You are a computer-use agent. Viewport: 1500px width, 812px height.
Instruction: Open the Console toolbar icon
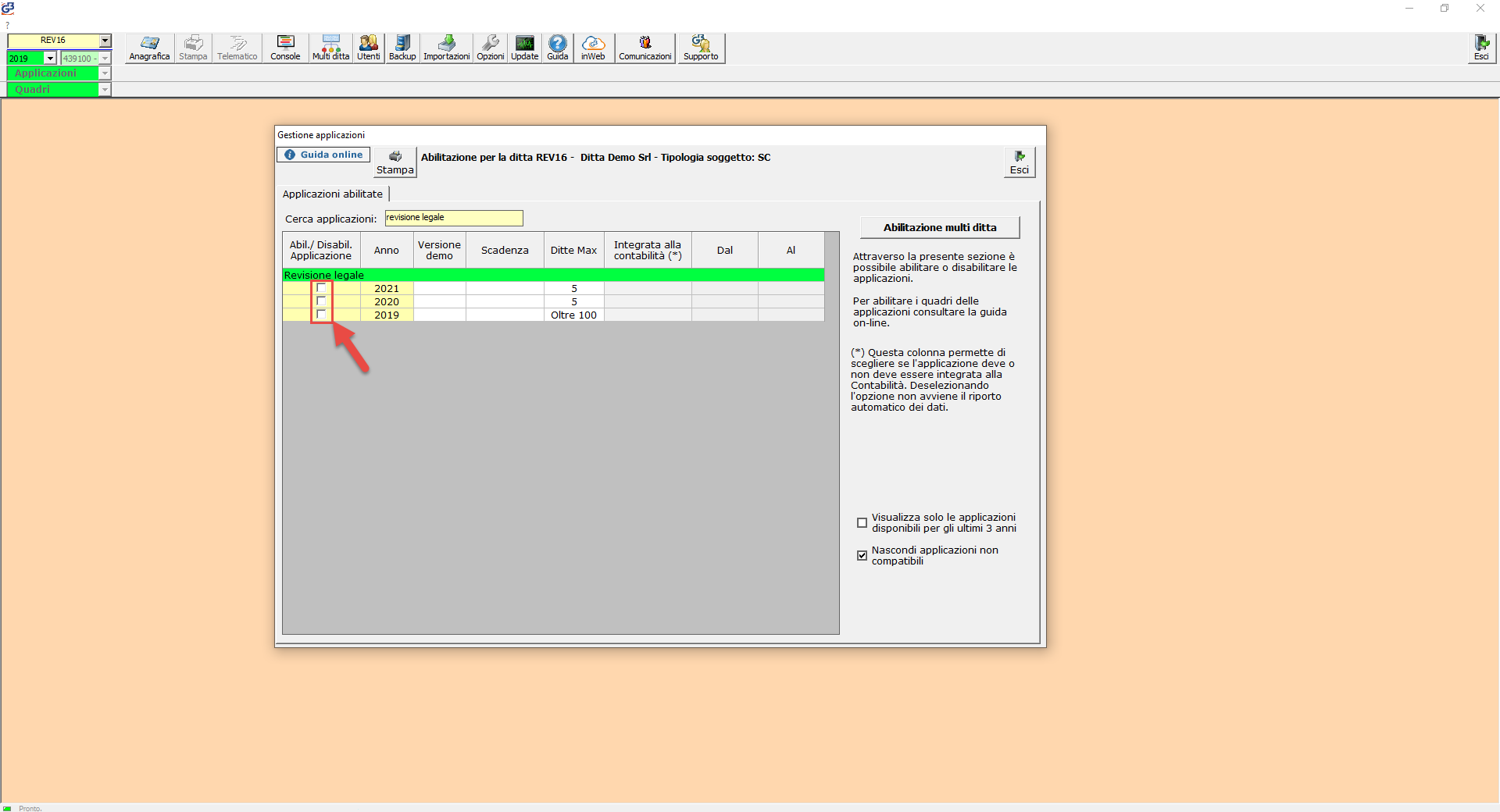285,48
